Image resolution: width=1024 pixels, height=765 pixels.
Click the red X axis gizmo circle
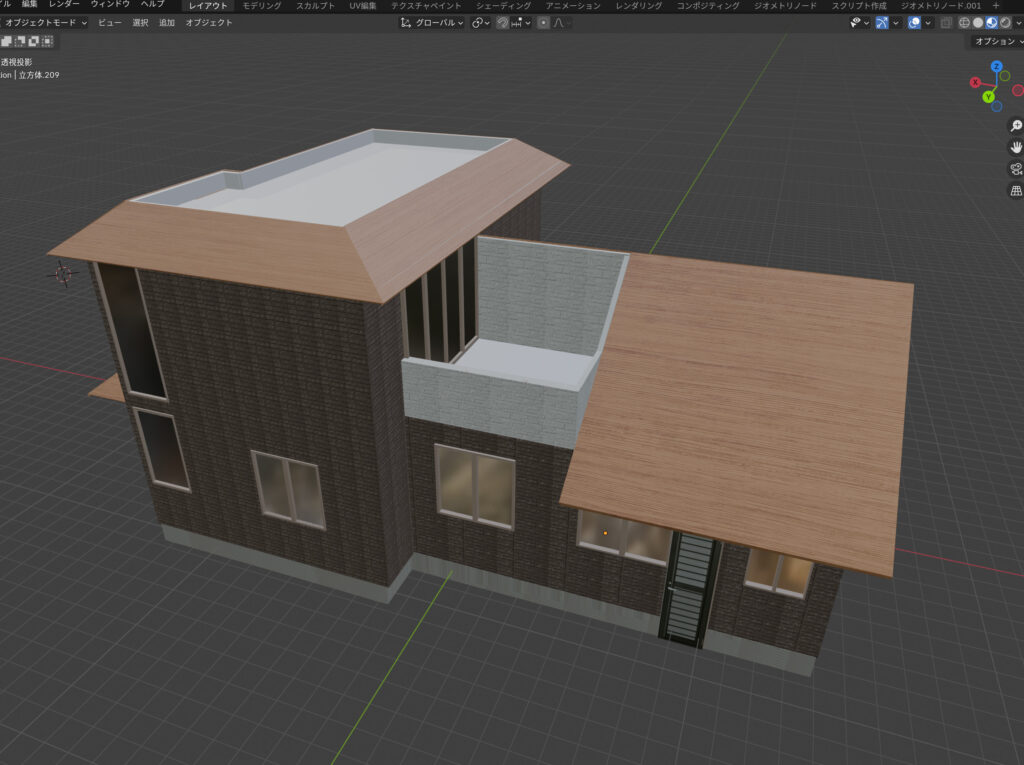point(975,82)
